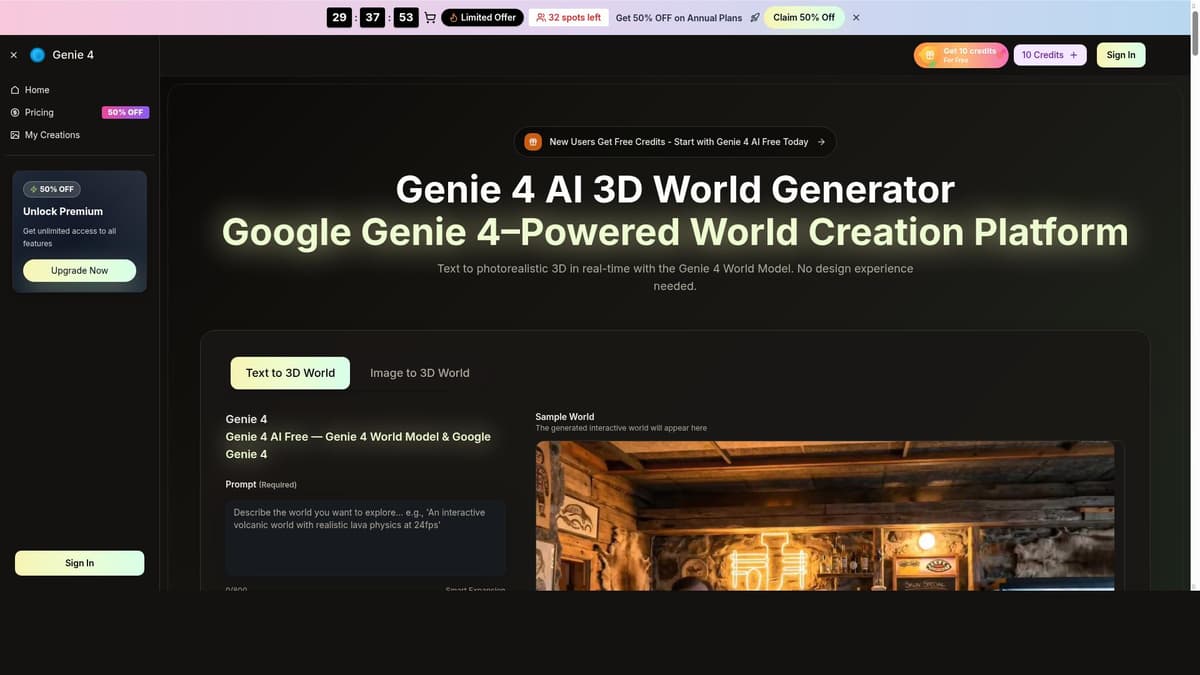Click the Claim 50% Off button

[x=803, y=17]
